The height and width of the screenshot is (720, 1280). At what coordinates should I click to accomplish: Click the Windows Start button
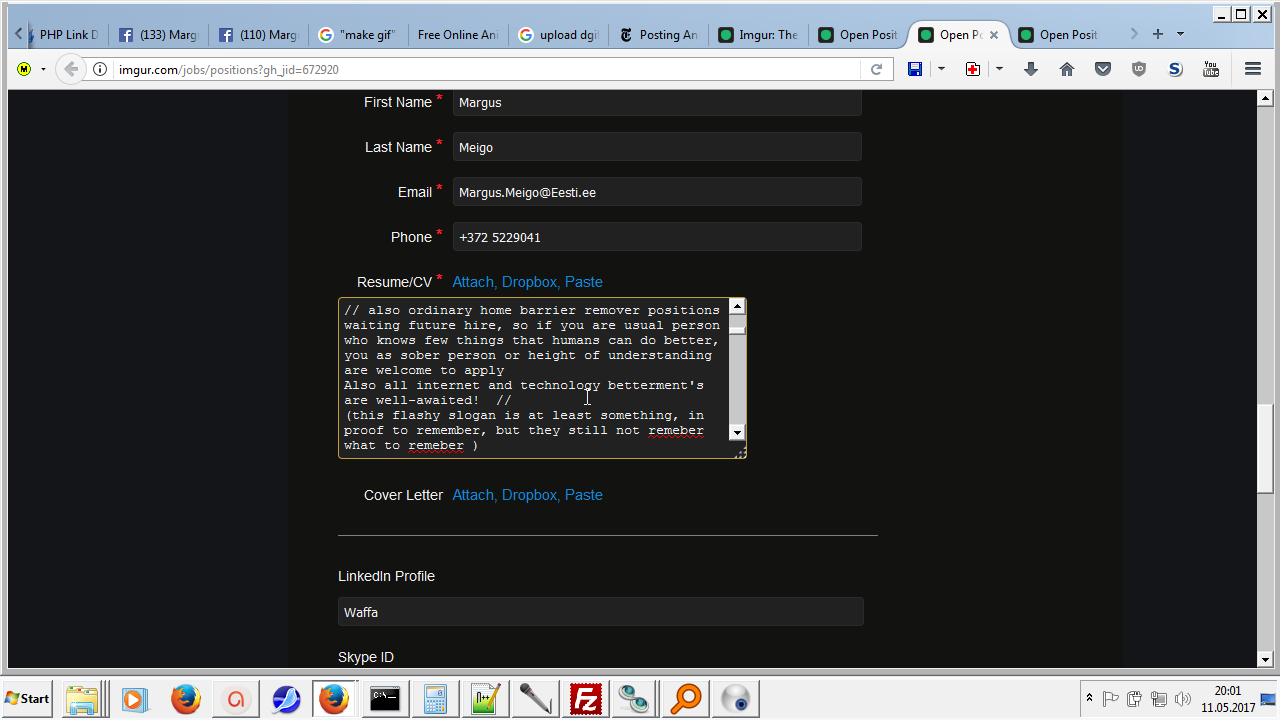[28, 699]
